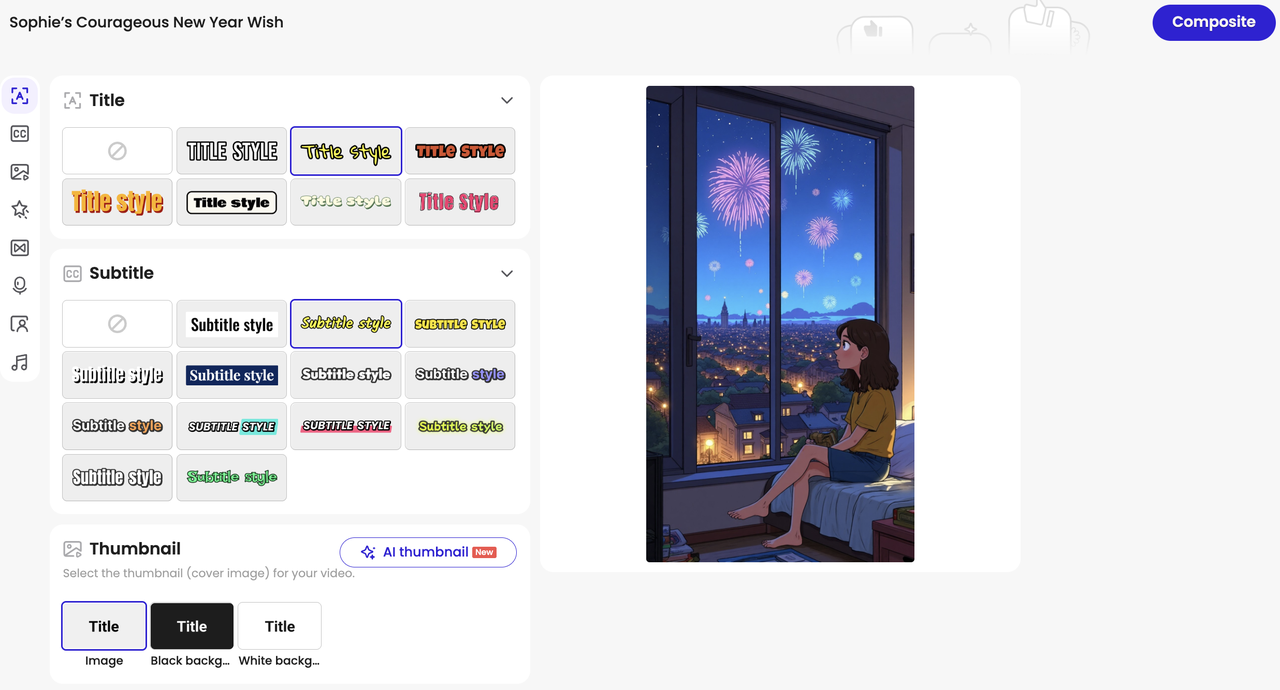
Task: Click the Composite button
Action: pos(1214,22)
